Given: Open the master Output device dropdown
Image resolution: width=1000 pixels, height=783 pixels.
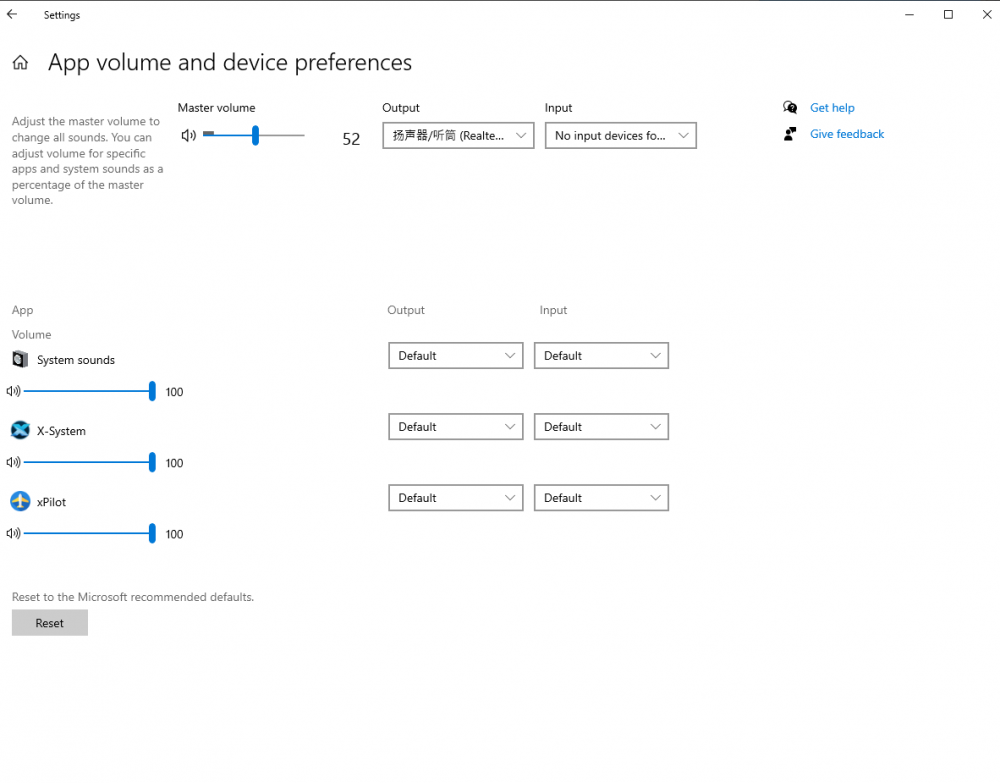Looking at the screenshot, I should [x=458, y=136].
